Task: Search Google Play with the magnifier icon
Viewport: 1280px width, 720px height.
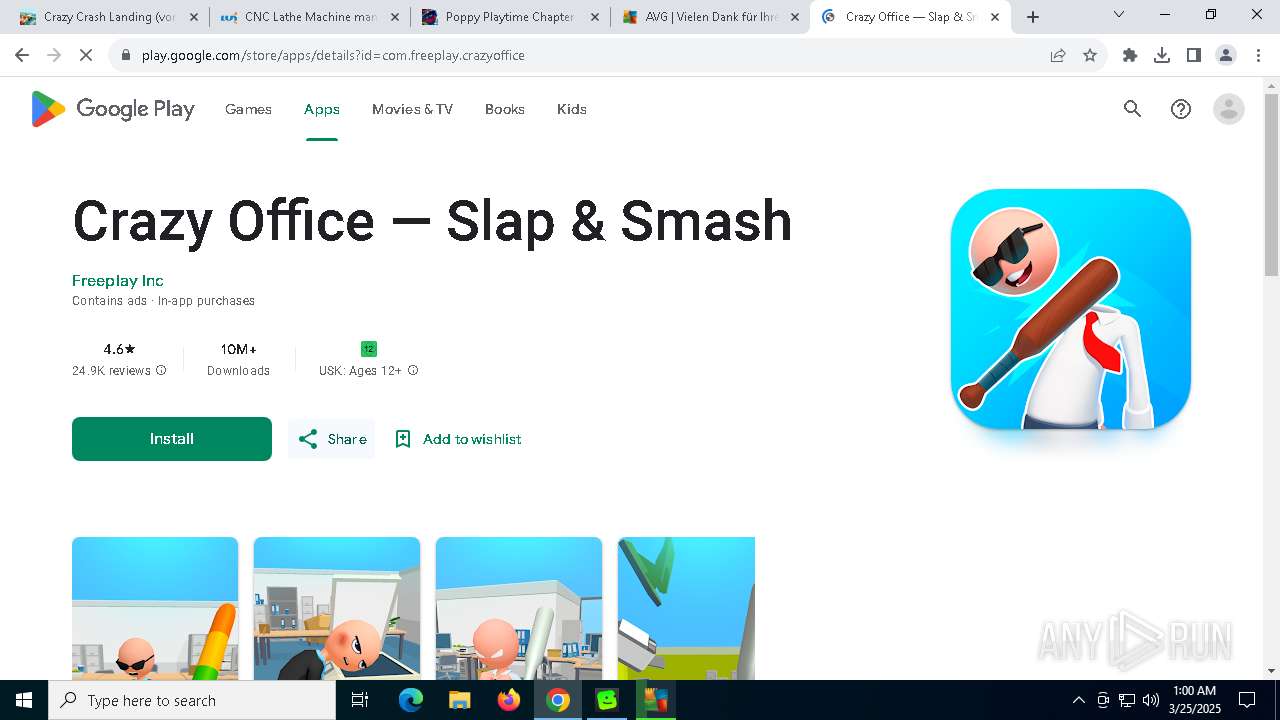Action: point(1132,109)
